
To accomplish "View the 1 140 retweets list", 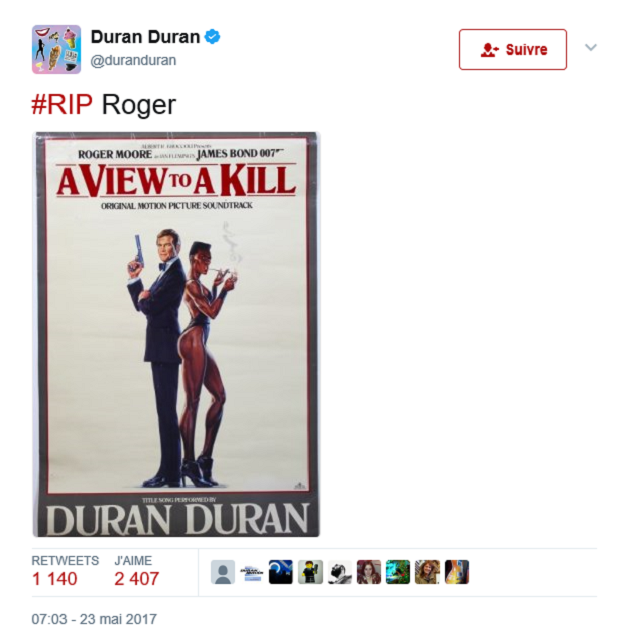I will pos(65,571).
